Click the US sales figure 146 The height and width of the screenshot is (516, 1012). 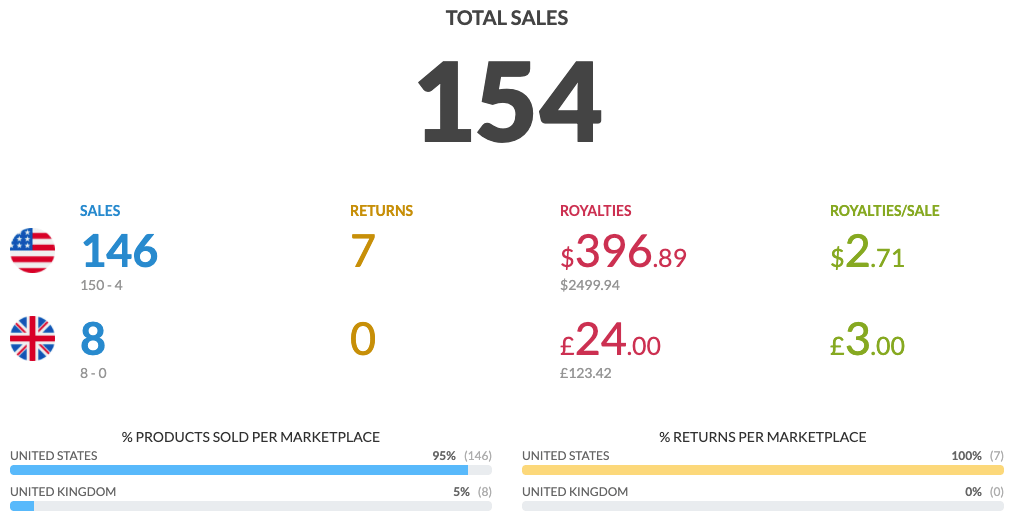click(119, 251)
